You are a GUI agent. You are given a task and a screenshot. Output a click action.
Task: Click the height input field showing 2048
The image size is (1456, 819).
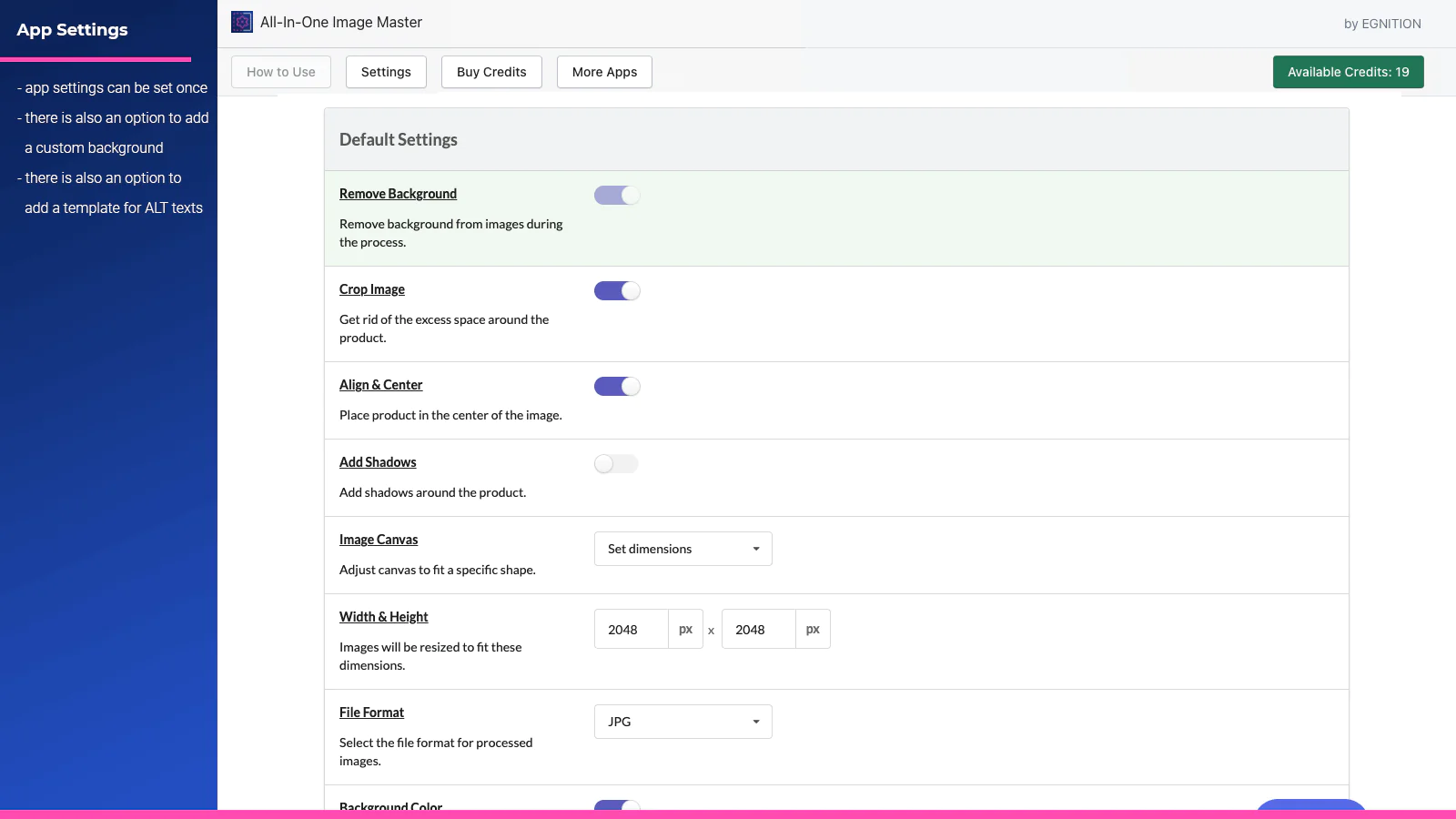pos(758,630)
